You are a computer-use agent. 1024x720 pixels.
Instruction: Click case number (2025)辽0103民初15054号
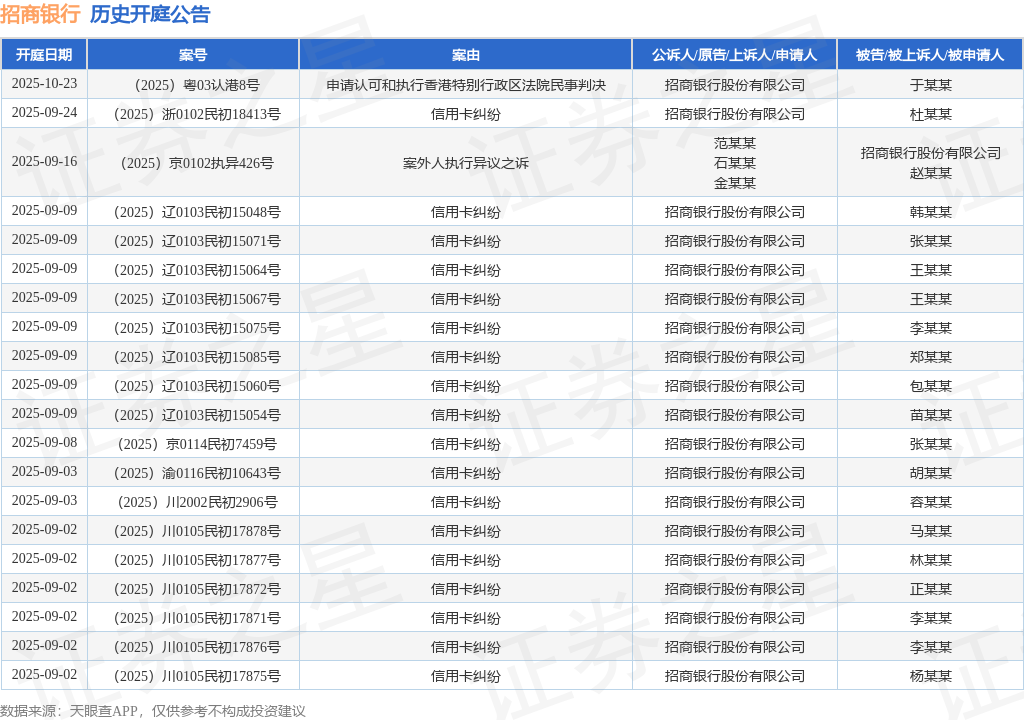tap(193, 416)
